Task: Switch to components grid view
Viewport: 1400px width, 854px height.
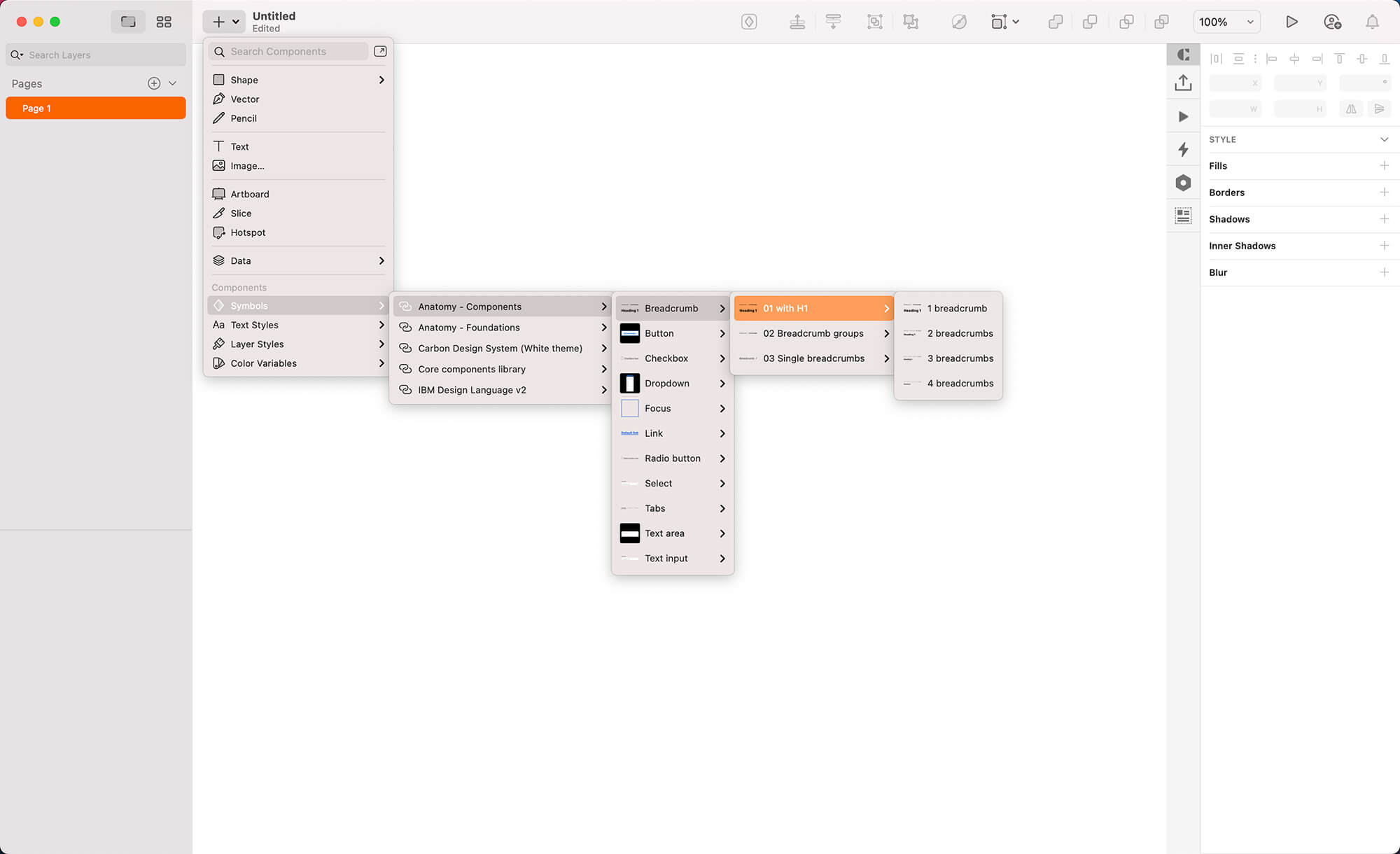Action: point(164,22)
